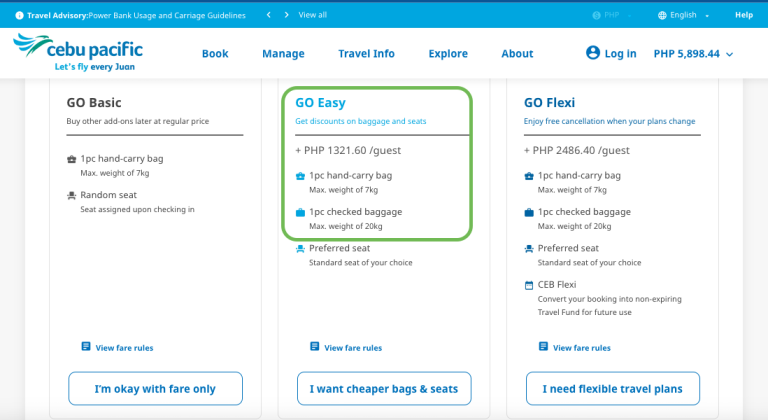Open the Book menu

(215, 54)
